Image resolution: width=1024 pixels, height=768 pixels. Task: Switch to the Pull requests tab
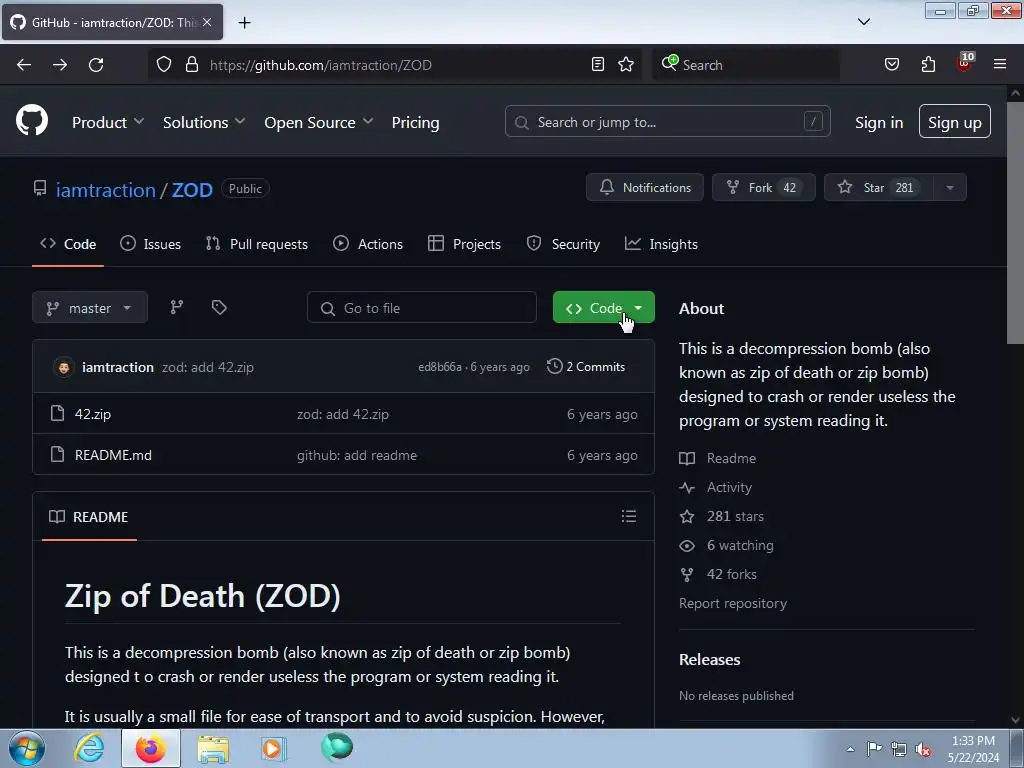coord(257,244)
